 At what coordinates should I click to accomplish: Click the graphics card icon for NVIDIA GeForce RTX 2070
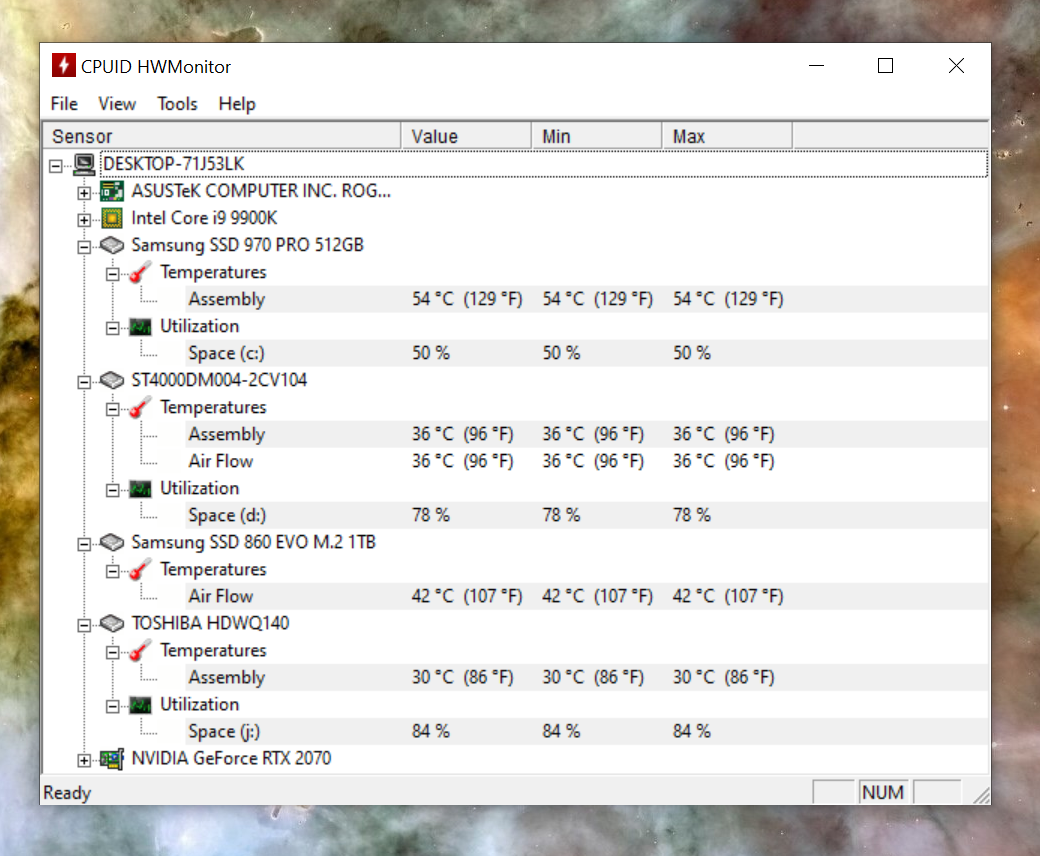112,759
